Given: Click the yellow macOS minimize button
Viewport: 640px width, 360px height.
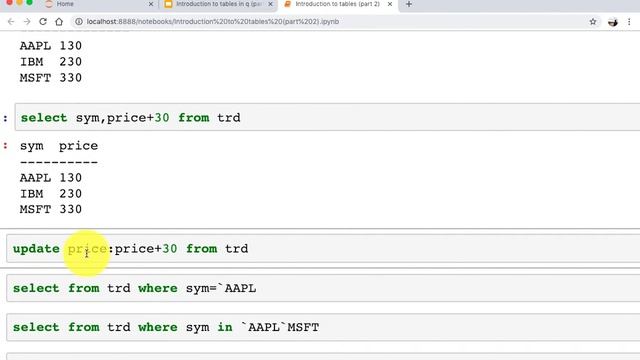Looking at the screenshot, I should click(x=19, y=2).
